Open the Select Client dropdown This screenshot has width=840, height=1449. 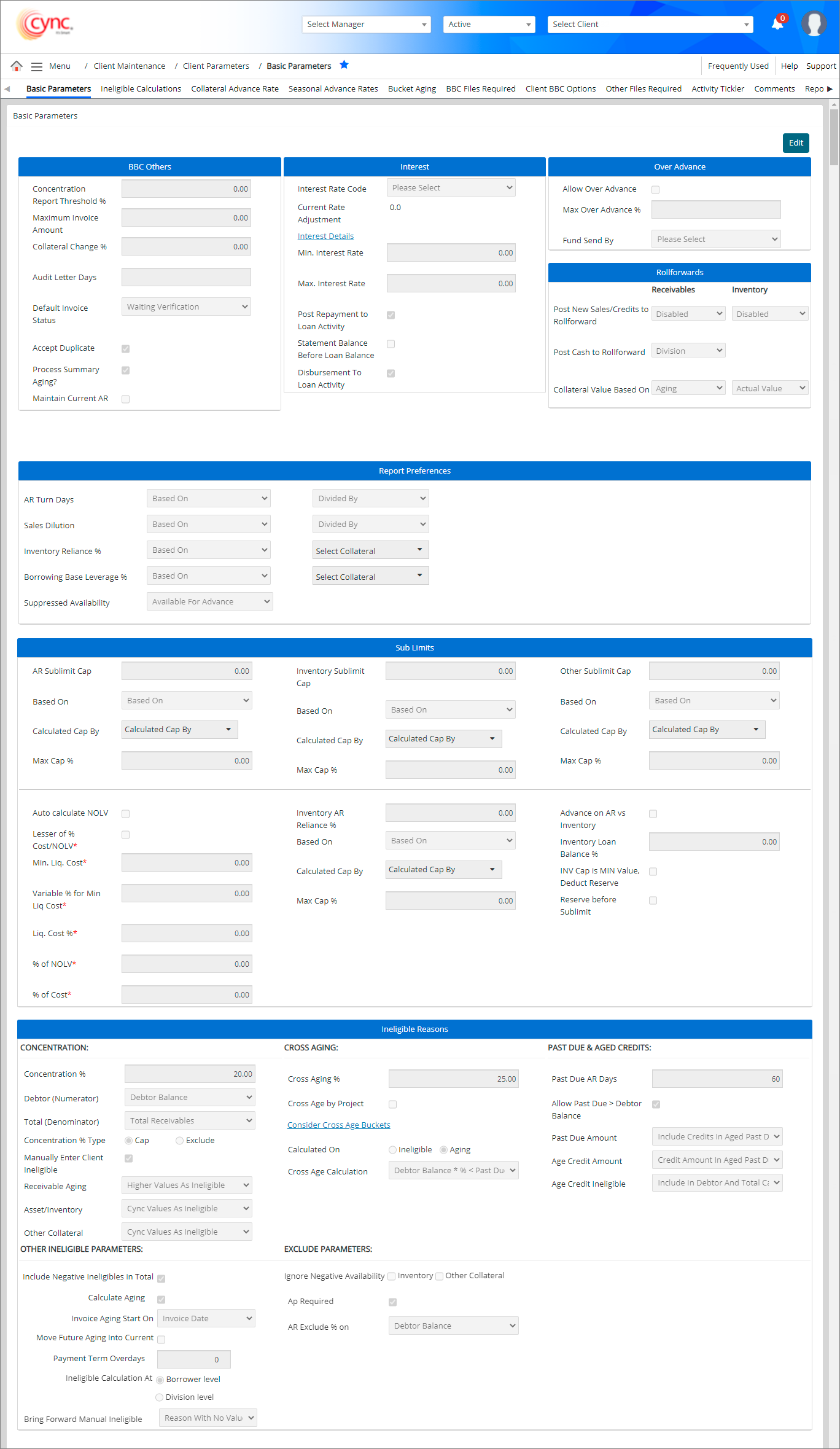(650, 25)
